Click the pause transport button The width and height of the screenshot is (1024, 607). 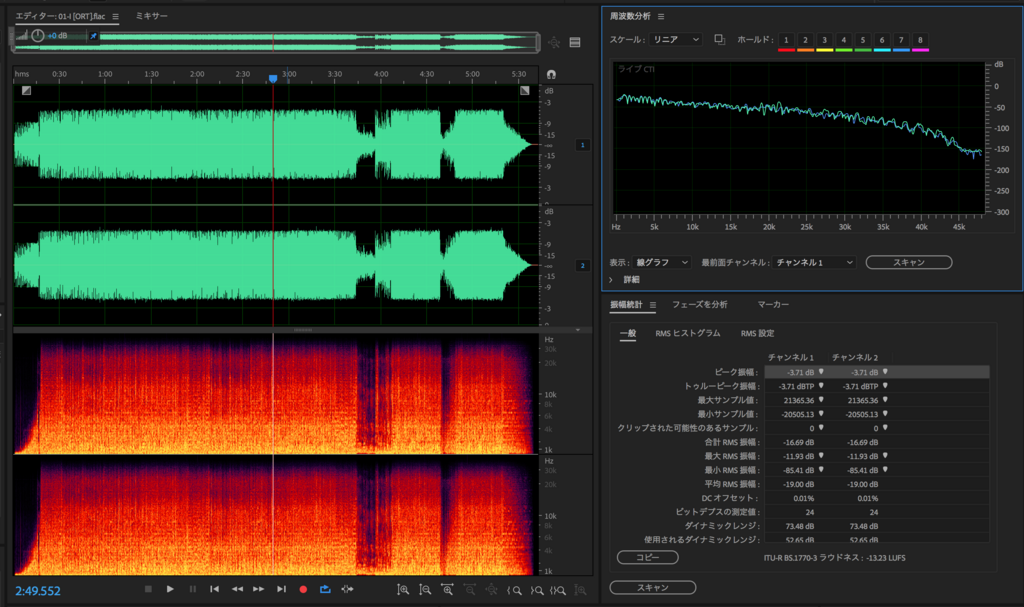[193, 589]
